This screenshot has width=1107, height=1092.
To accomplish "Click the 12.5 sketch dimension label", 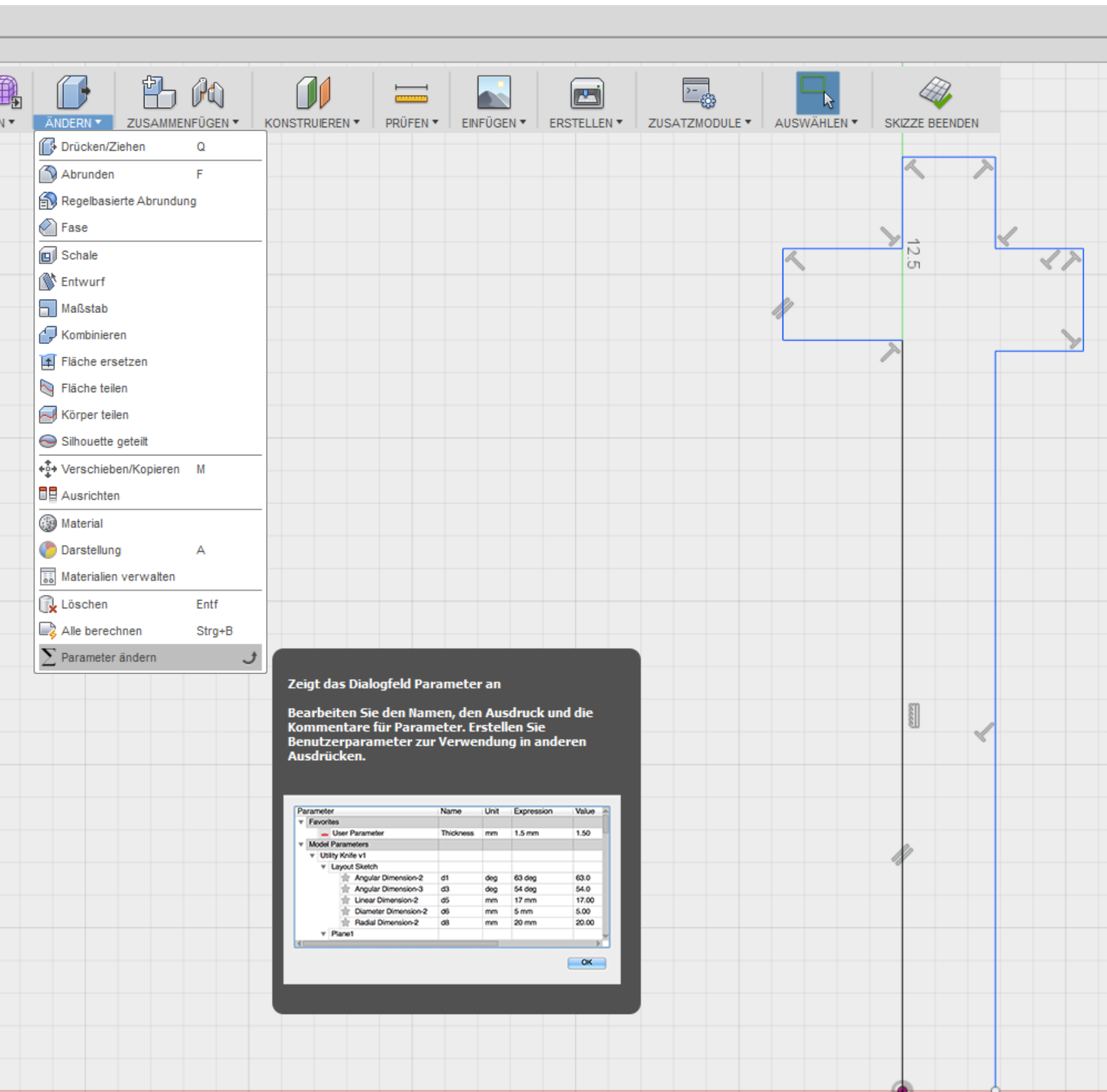I will click(x=913, y=253).
